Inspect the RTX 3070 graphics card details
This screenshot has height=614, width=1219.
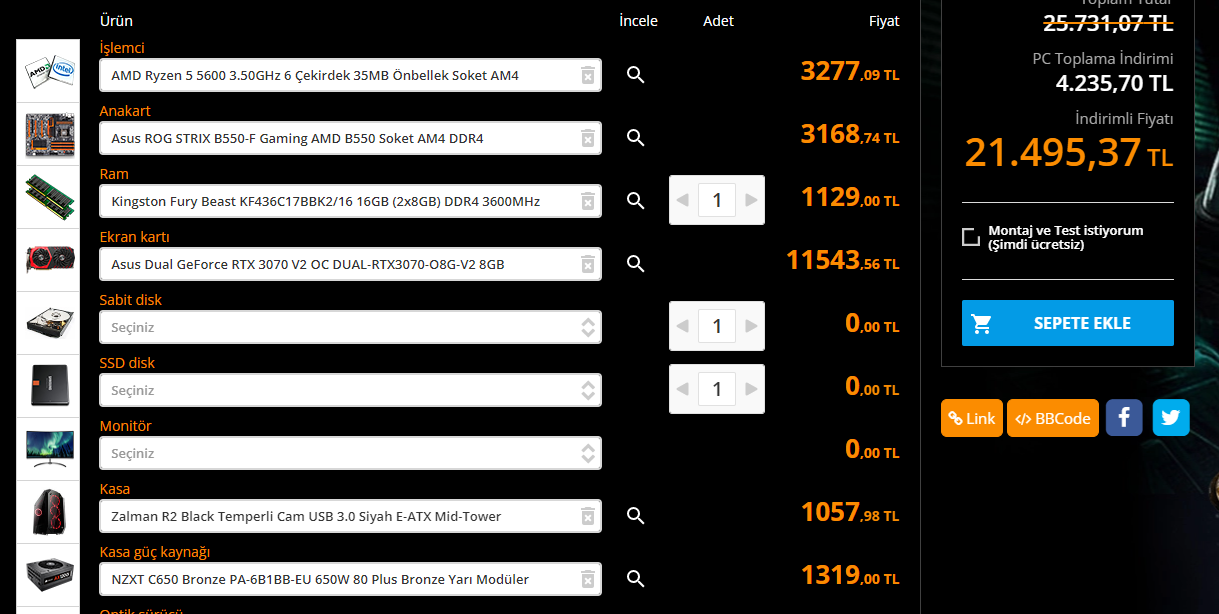pyautogui.click(x=635, y=264)
